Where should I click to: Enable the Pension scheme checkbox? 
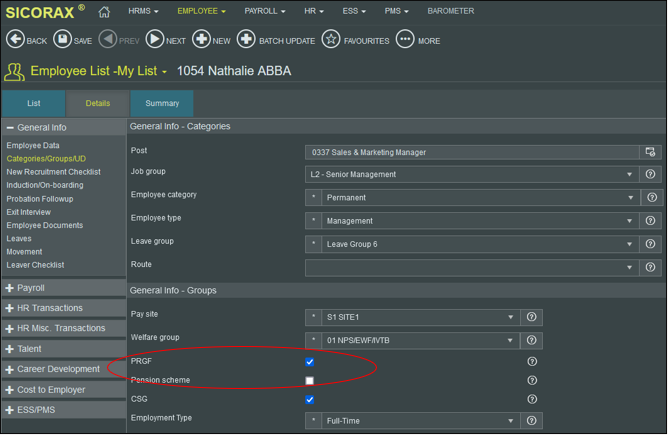point(310,381)
